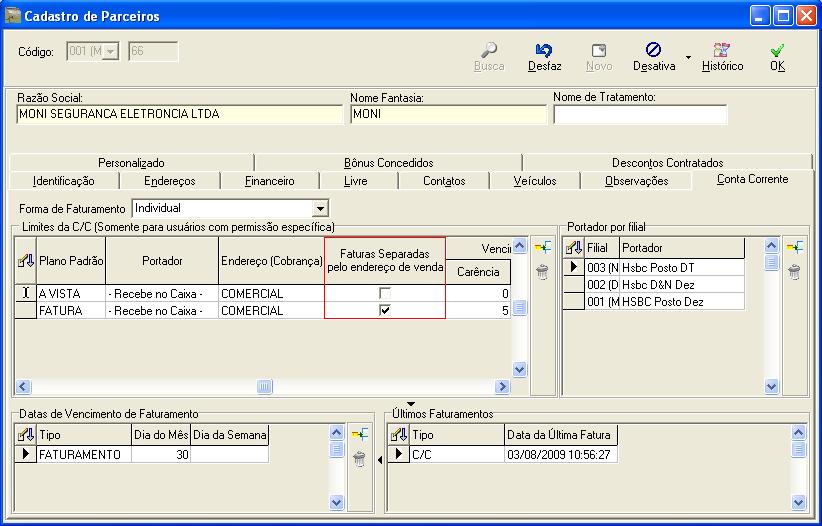The image size is (822, 526).
Task: Open the Descontos Contratados tab
Action: [x=667, y=163]
